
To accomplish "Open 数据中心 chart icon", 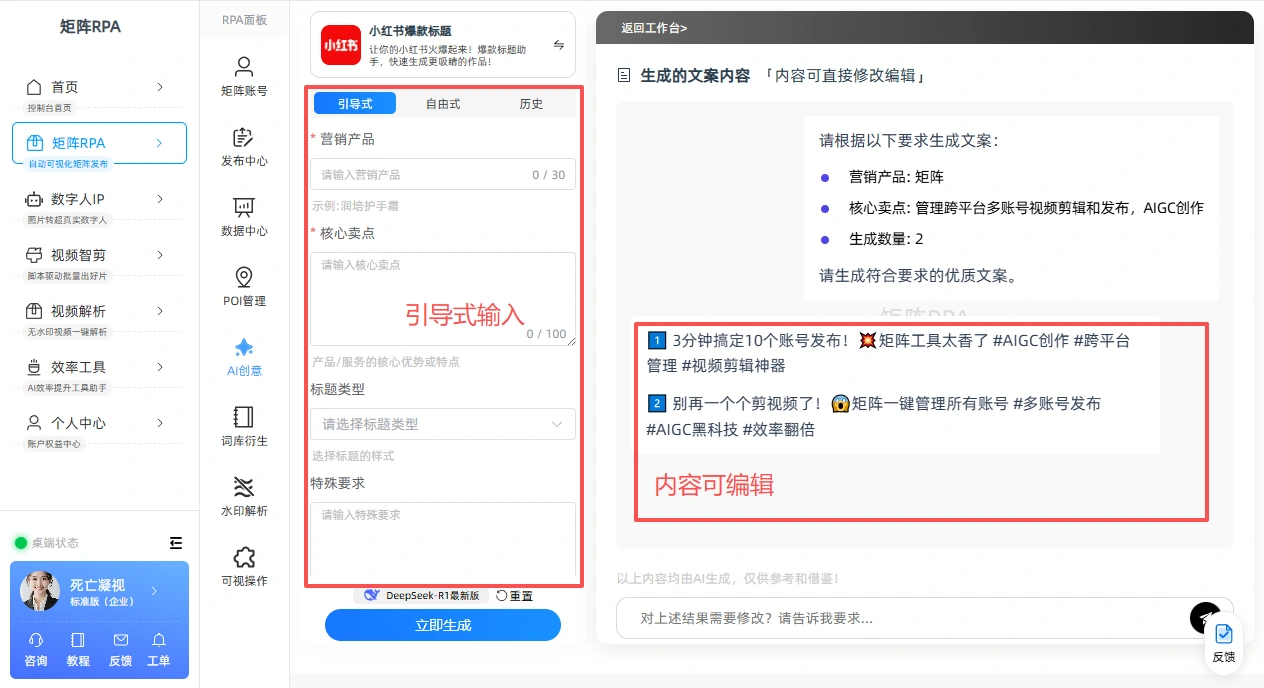I will [244, 207].
